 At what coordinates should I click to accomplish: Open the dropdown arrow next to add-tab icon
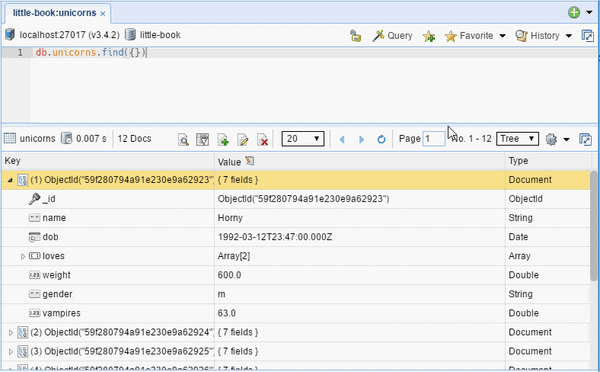click(589, 13)
